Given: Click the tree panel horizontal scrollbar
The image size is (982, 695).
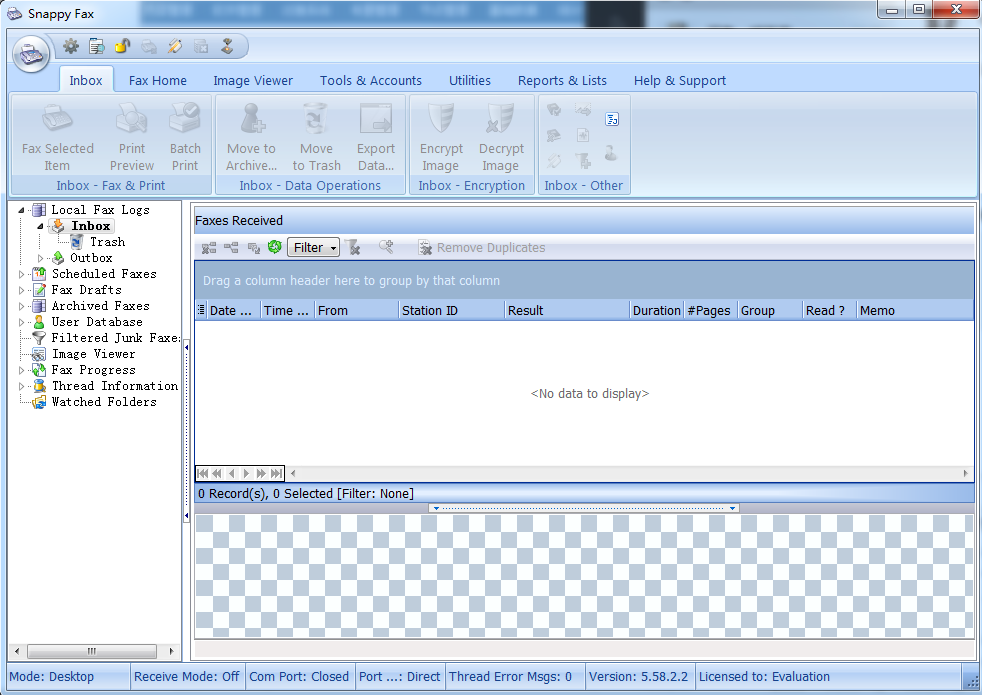Looking at the screenshot, I should click(91, 651).
